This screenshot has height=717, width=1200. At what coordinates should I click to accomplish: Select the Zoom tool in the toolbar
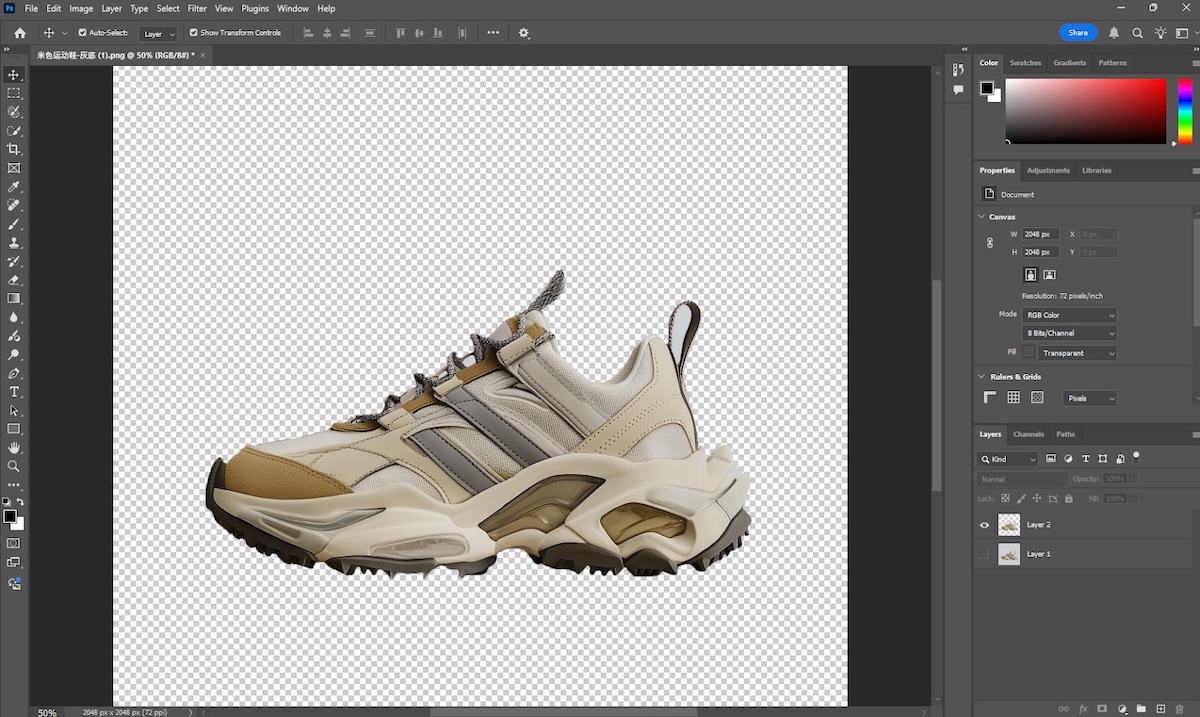[x=14, y=466]
